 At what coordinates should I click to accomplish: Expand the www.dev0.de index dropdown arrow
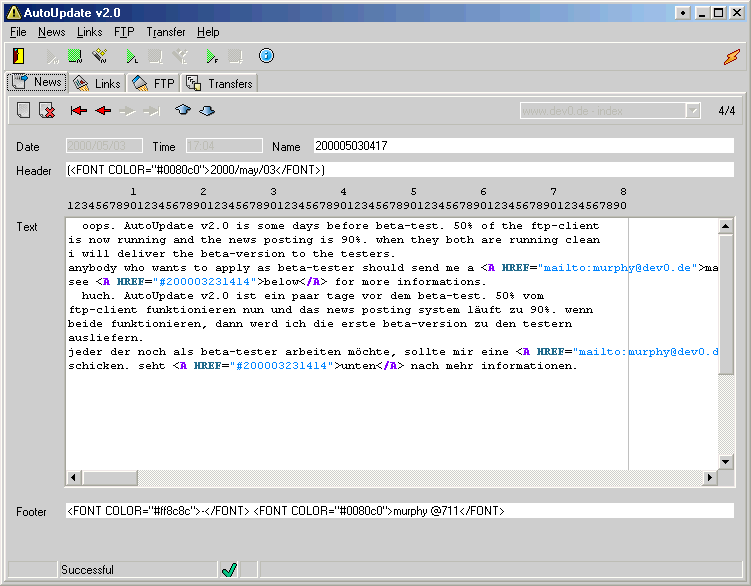coord(693,111)
